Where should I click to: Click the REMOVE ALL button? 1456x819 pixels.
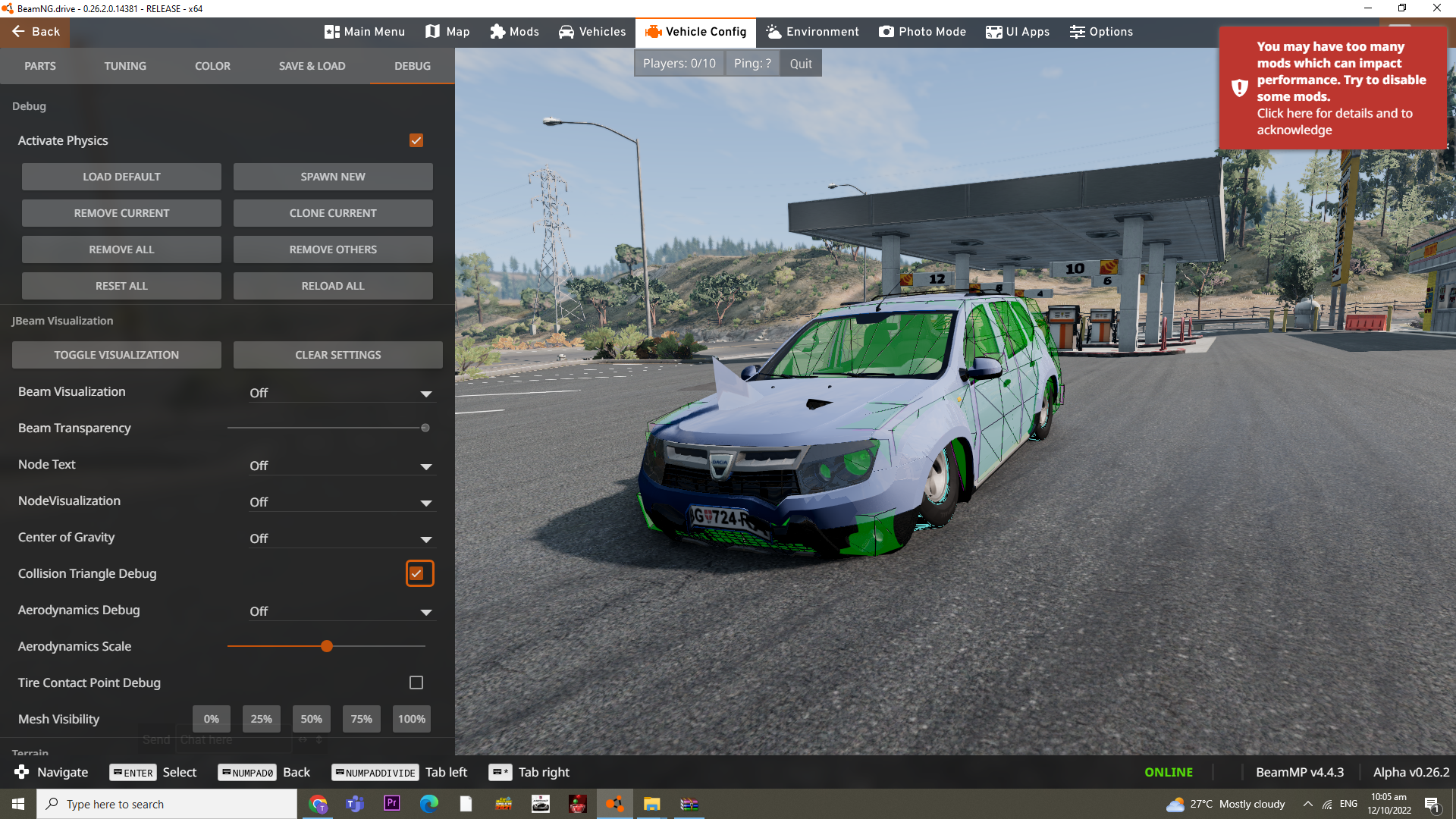coord(121,249)
